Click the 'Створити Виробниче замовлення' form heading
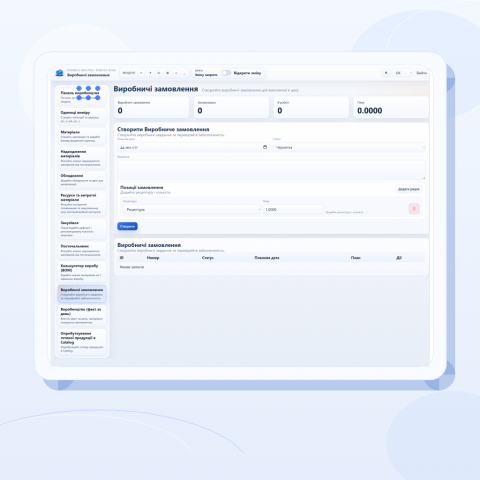480x480 pixels. (x=163, y=129)
